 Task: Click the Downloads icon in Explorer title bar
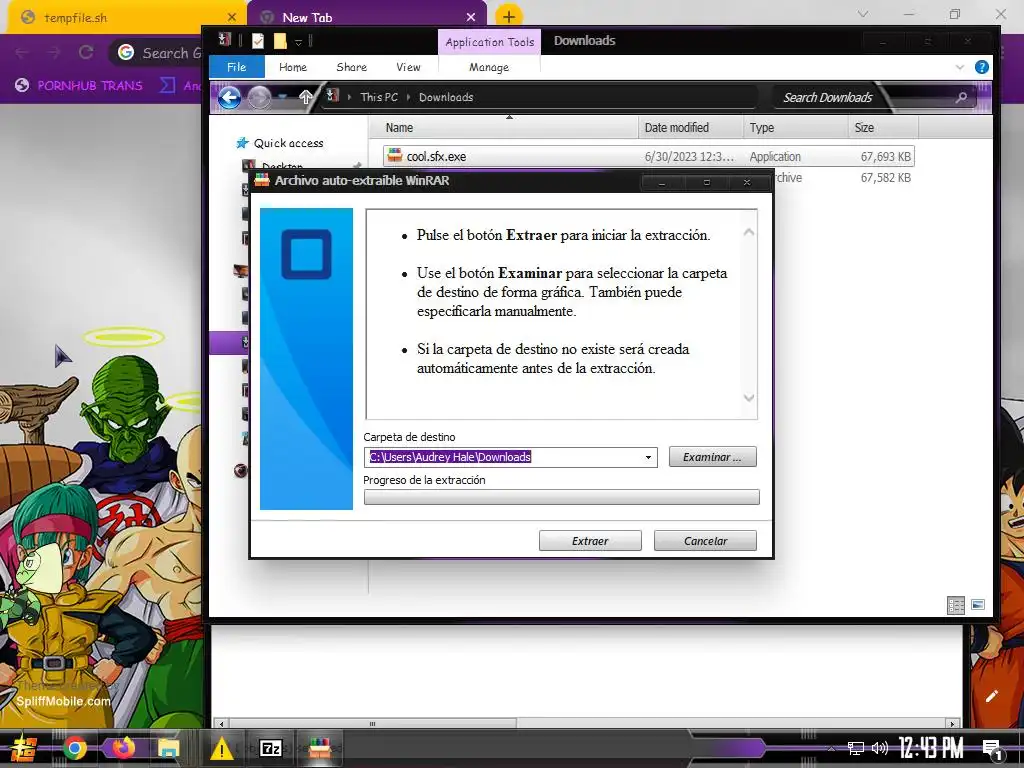coord(225,39)
